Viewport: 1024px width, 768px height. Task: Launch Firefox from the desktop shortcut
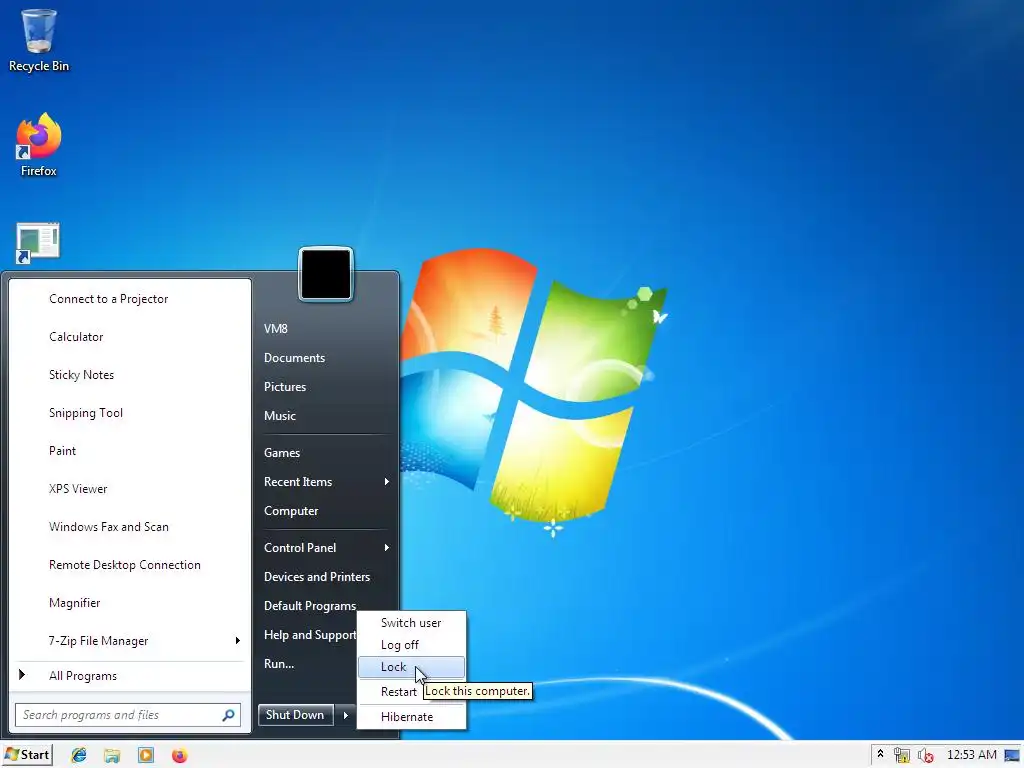point(39,144)
